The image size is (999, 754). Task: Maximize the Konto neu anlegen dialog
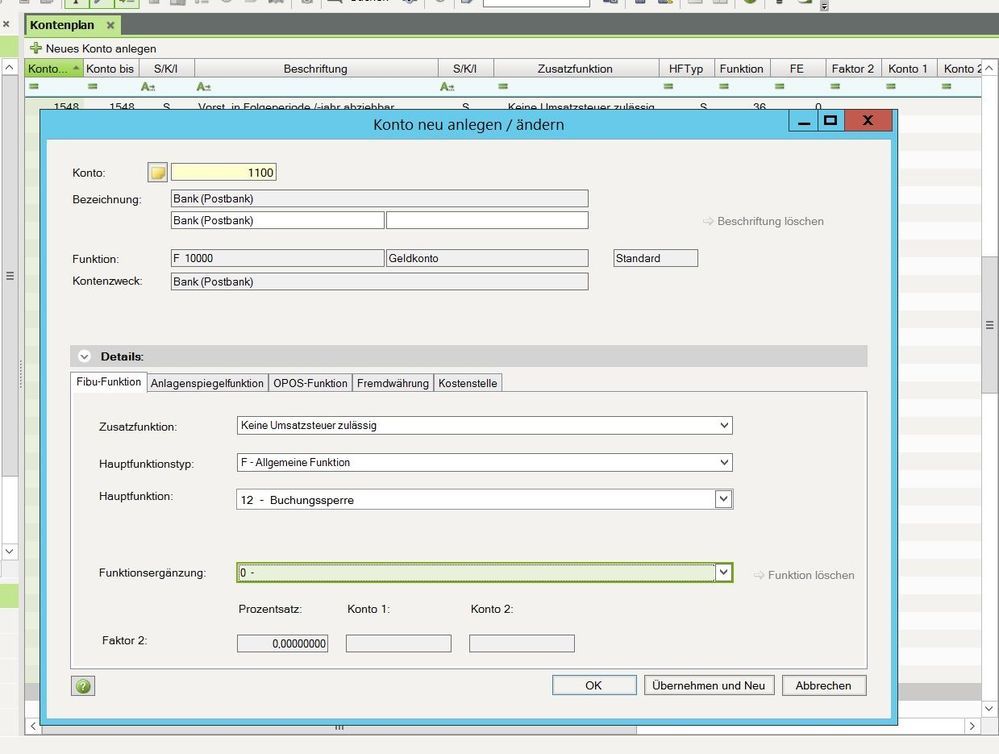tap(830, 120)
